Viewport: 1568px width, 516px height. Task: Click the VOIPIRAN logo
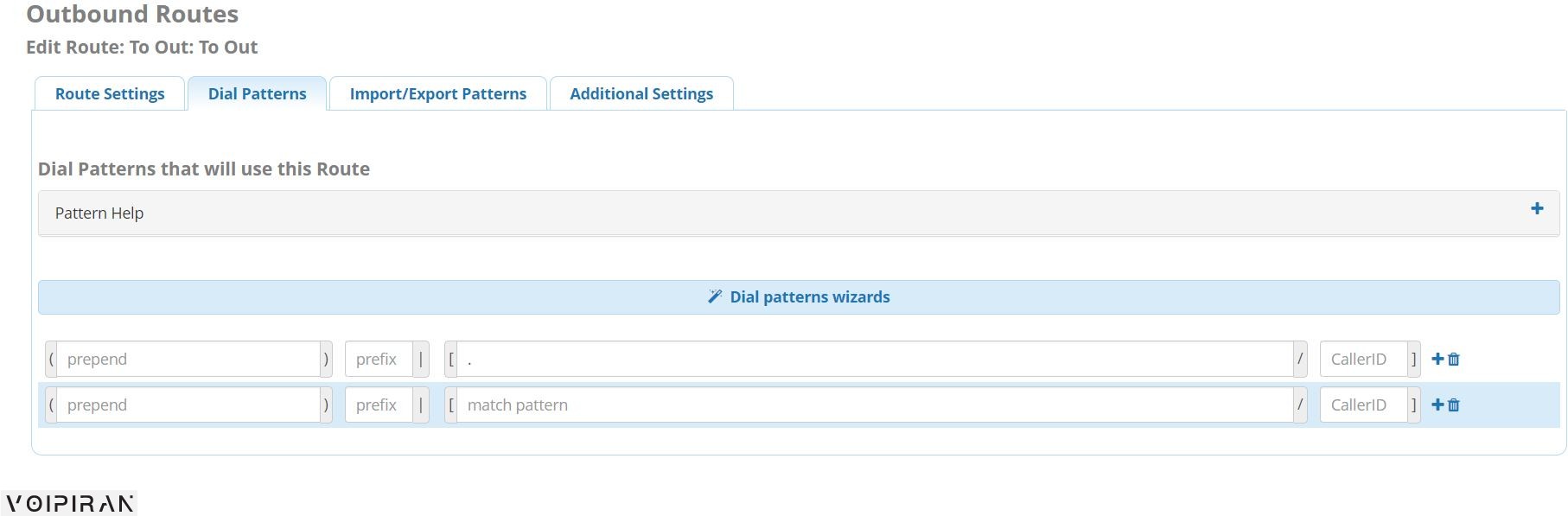(69, 503)
